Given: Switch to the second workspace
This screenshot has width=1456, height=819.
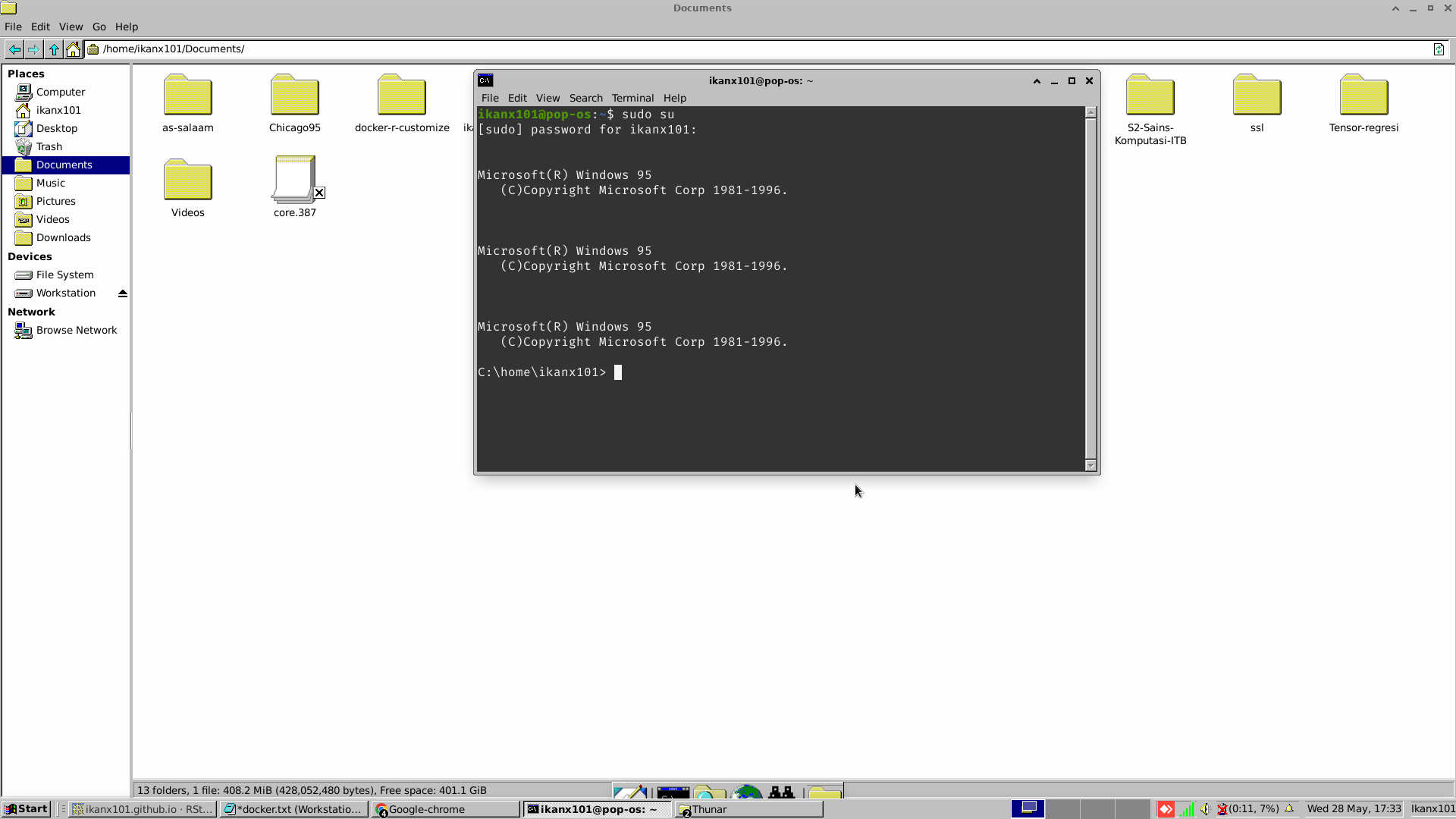Looking at the screenshot, I should pos(1063,809).
